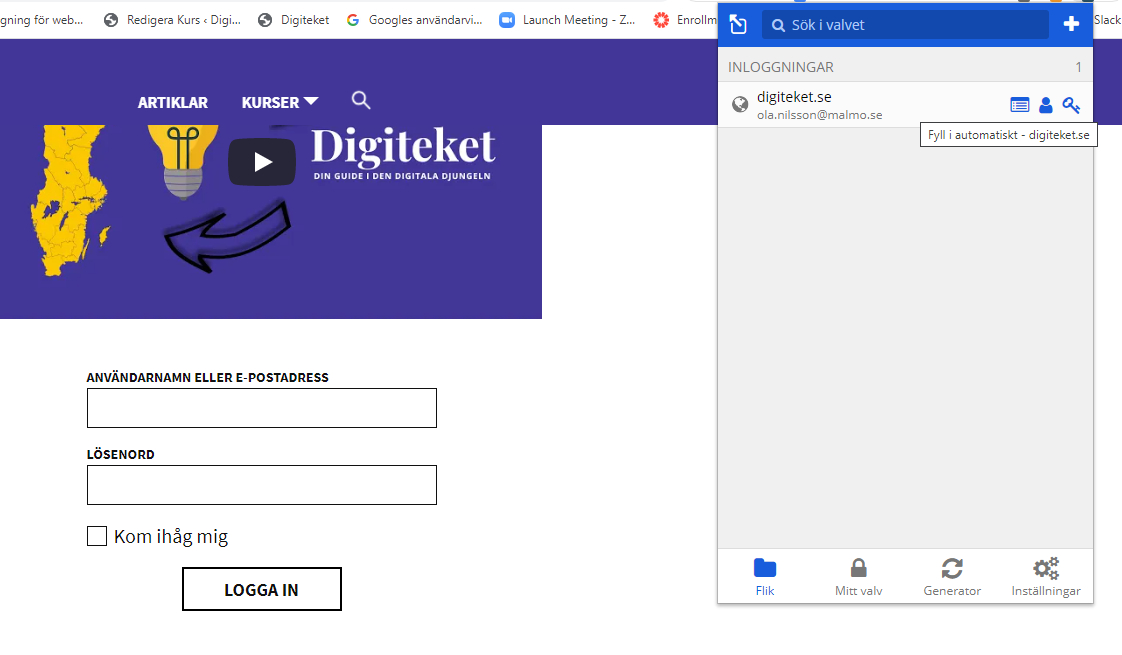This screenshot has width=1122, height=655.
Task: Open the Mitt valv tab
Action: click(858, 577)
